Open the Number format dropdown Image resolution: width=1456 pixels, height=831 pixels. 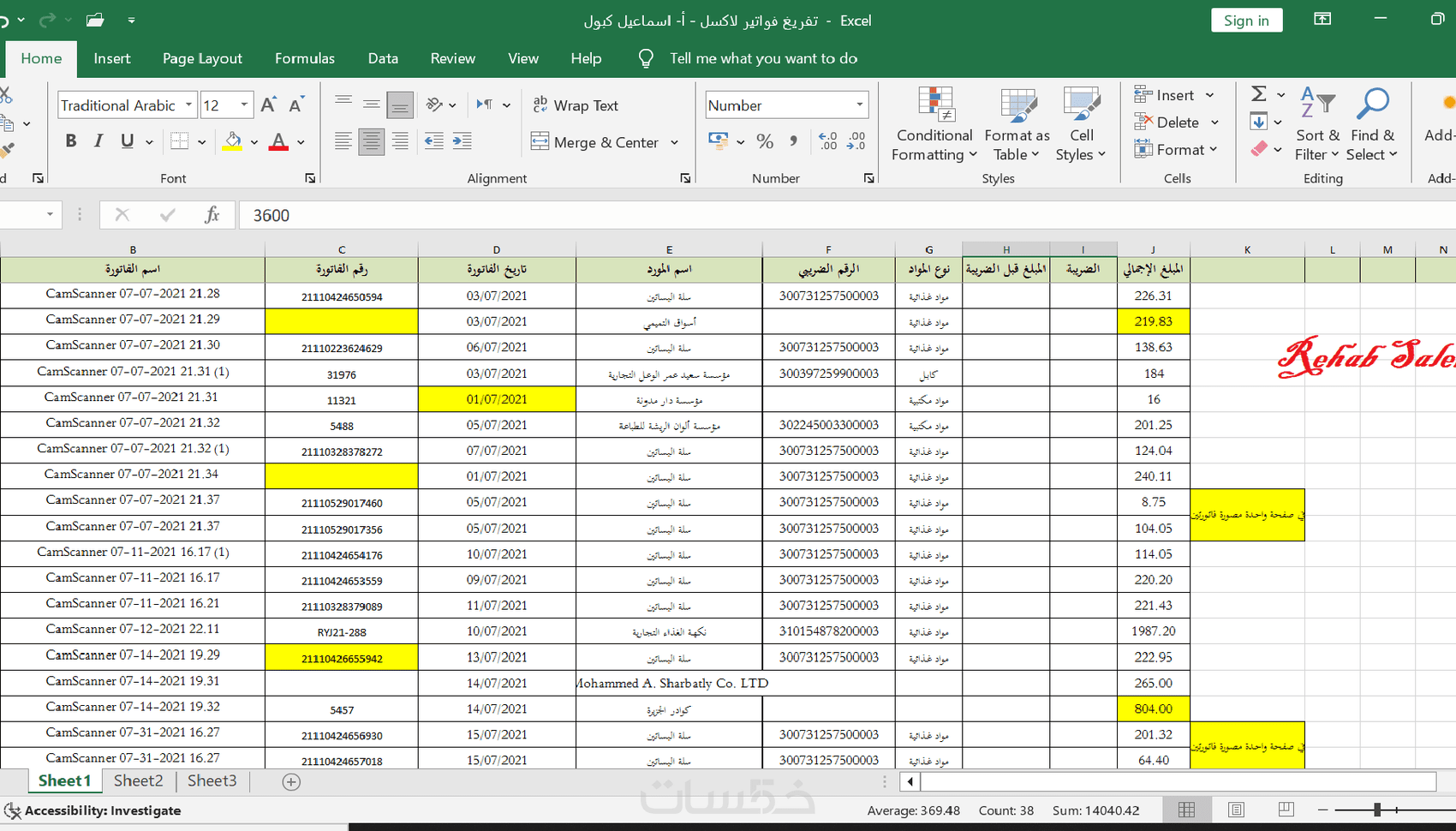point(859,105)
